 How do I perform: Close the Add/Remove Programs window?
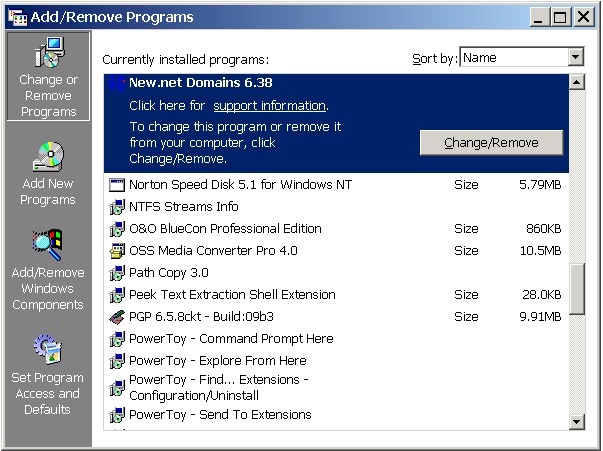pos(584,17)
